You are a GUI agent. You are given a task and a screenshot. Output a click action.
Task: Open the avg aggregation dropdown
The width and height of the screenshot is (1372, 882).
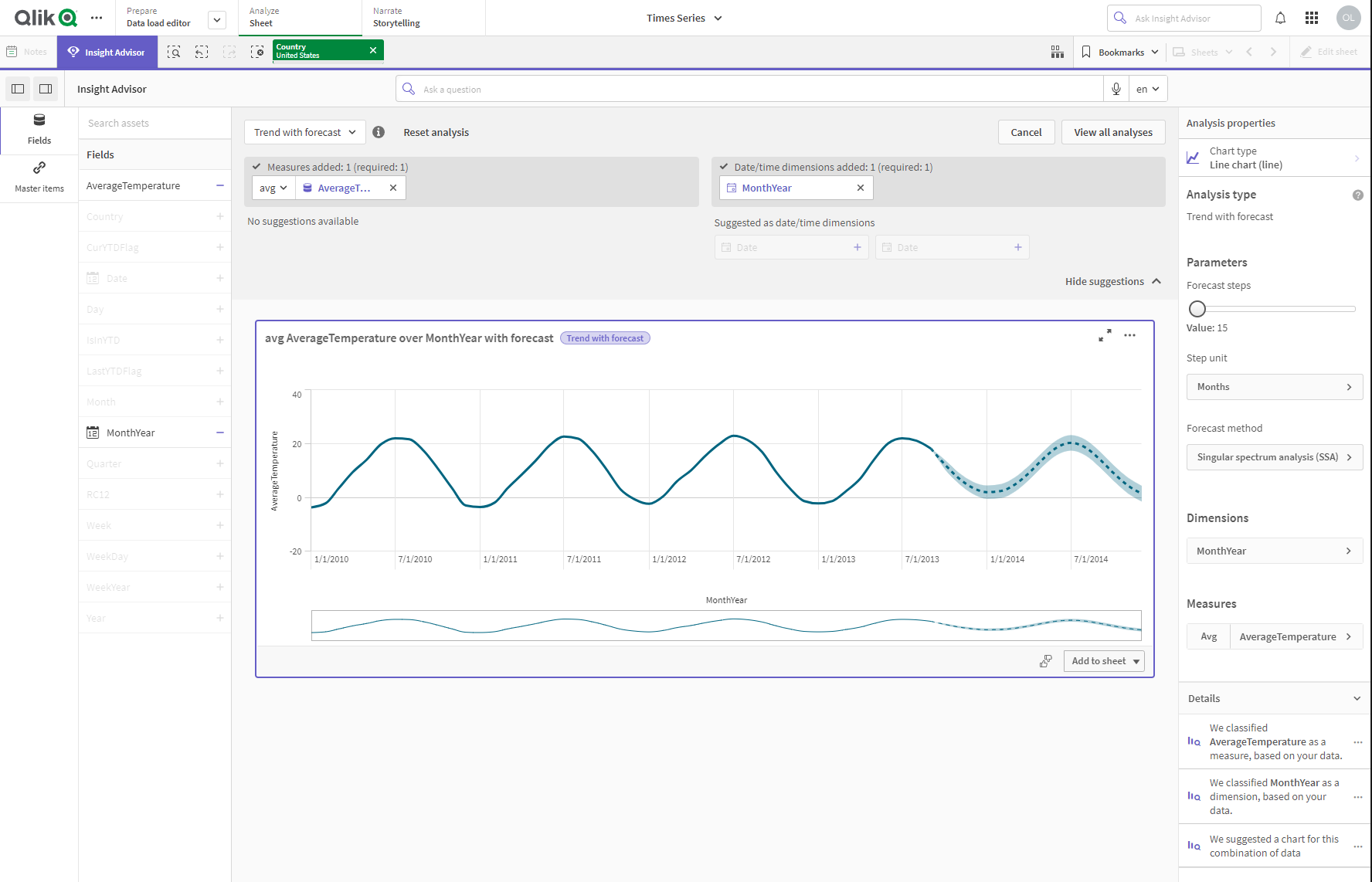coord(273,188)
